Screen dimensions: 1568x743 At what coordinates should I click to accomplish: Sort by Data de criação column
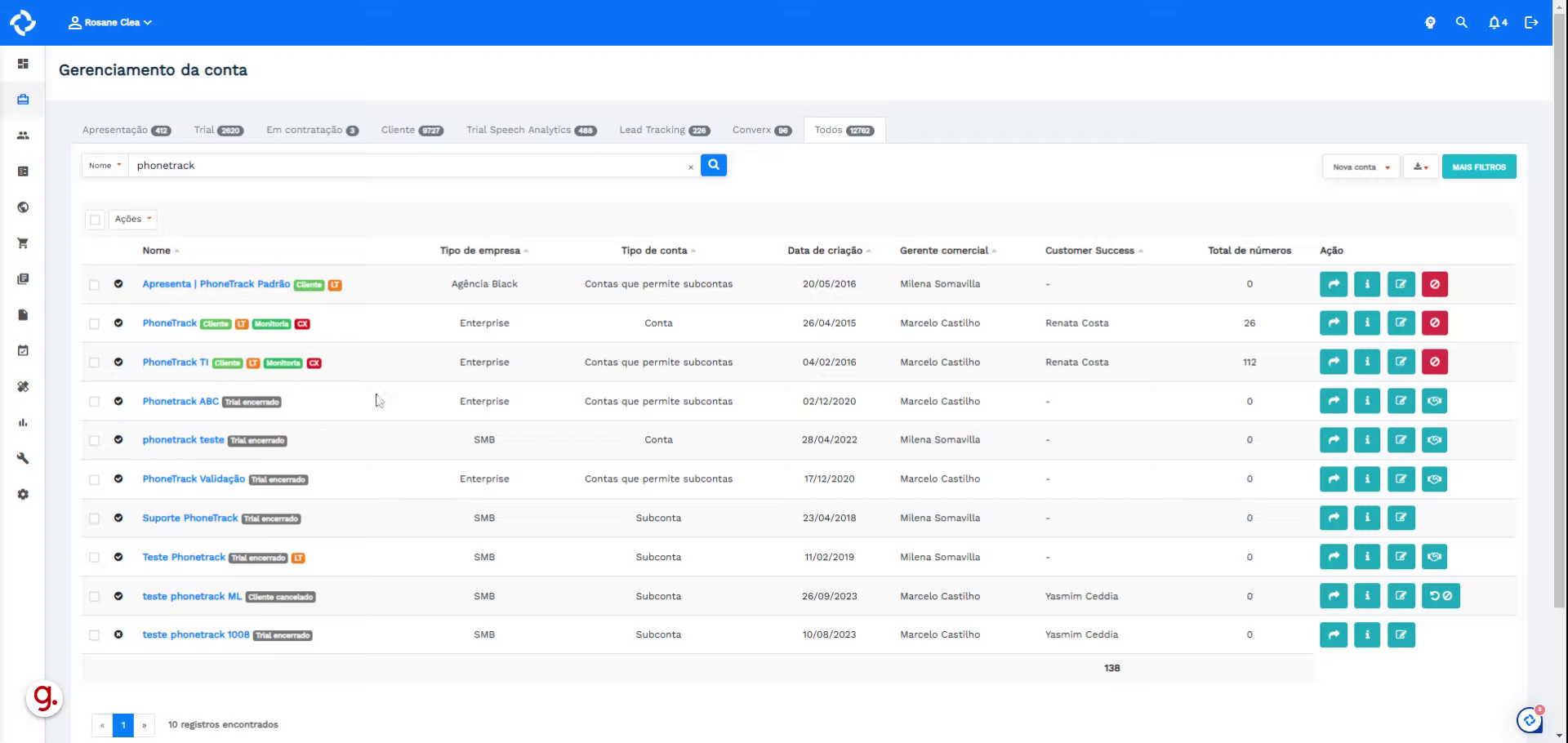(x=829, y=251)
